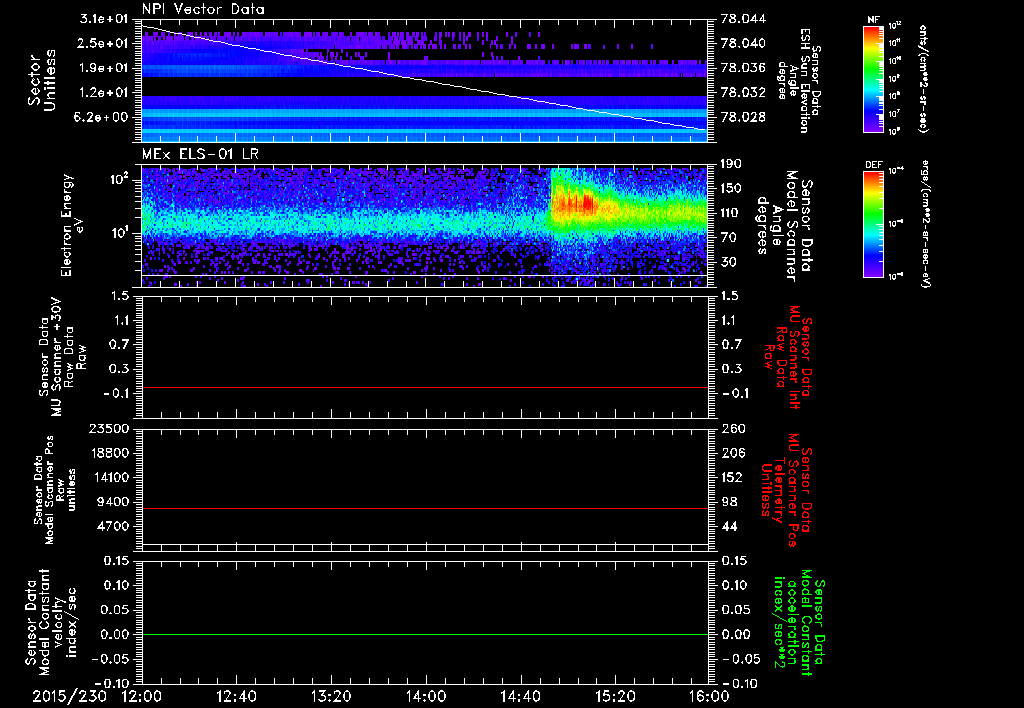Click the 13:20 time axis label
Screen dimensions: 1024x708
[331, 696]
